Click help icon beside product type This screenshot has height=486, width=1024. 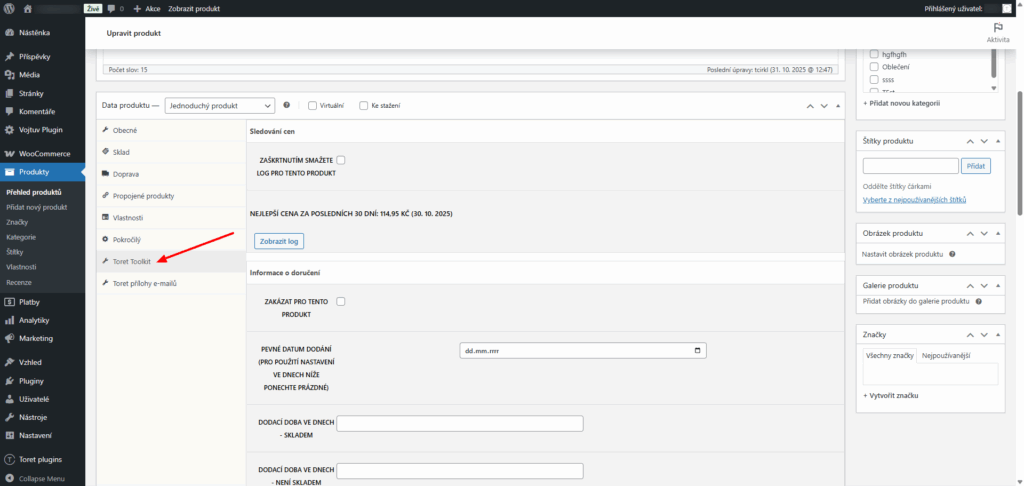286,105
